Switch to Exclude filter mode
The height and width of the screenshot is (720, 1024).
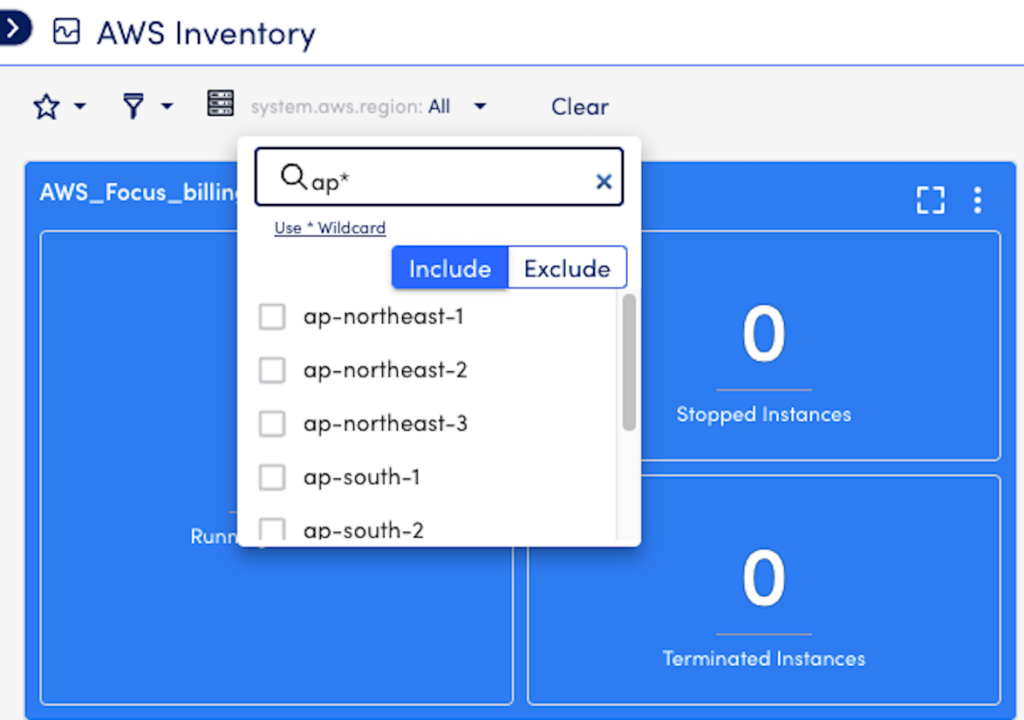coord(567,268)
